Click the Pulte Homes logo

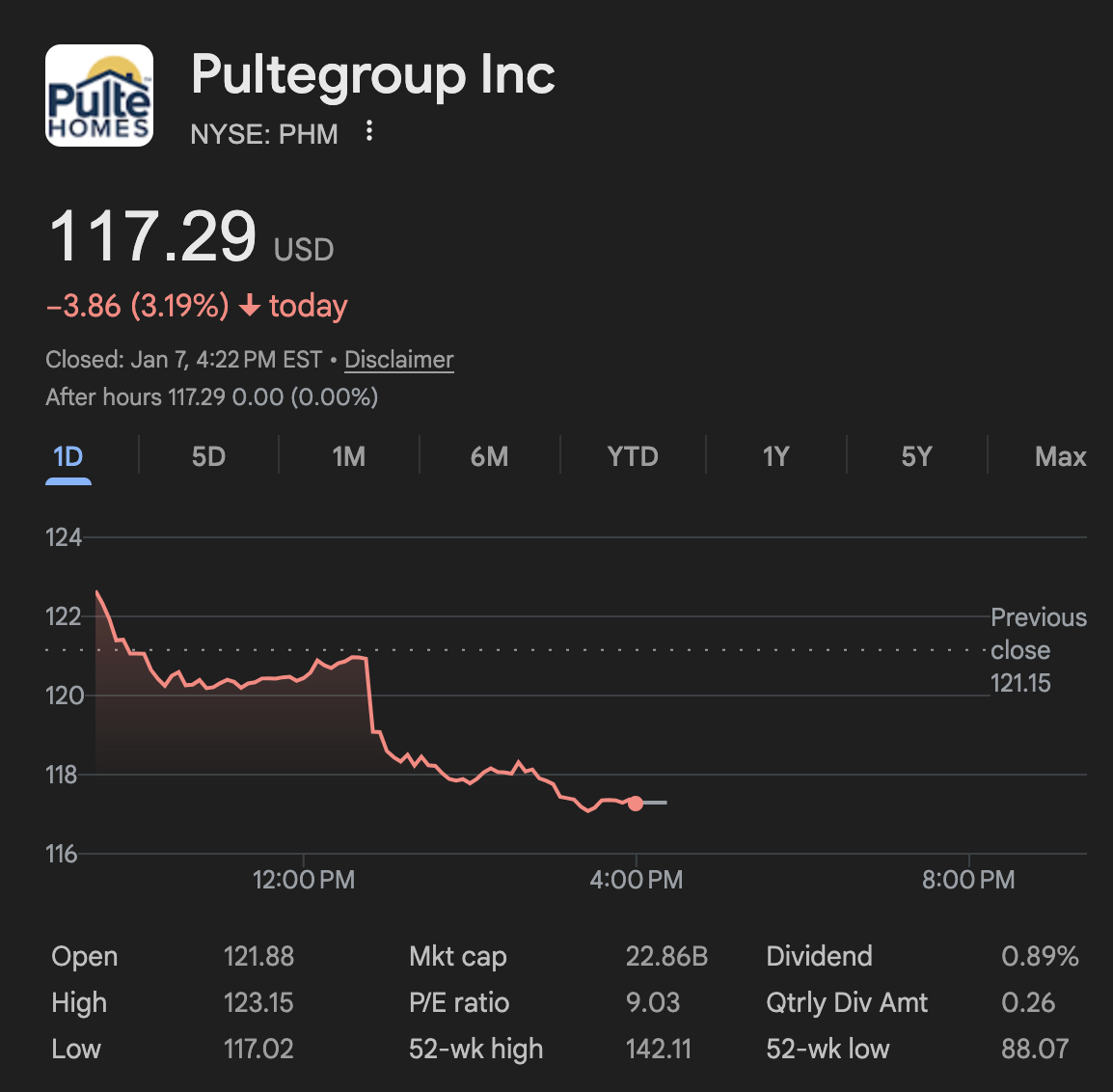tap(99, 96)
